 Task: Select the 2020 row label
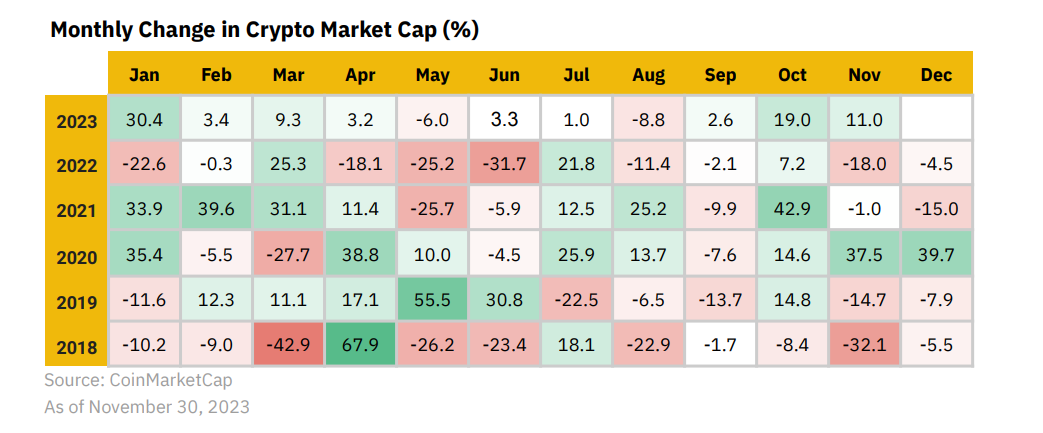click(x=77, y=257)
